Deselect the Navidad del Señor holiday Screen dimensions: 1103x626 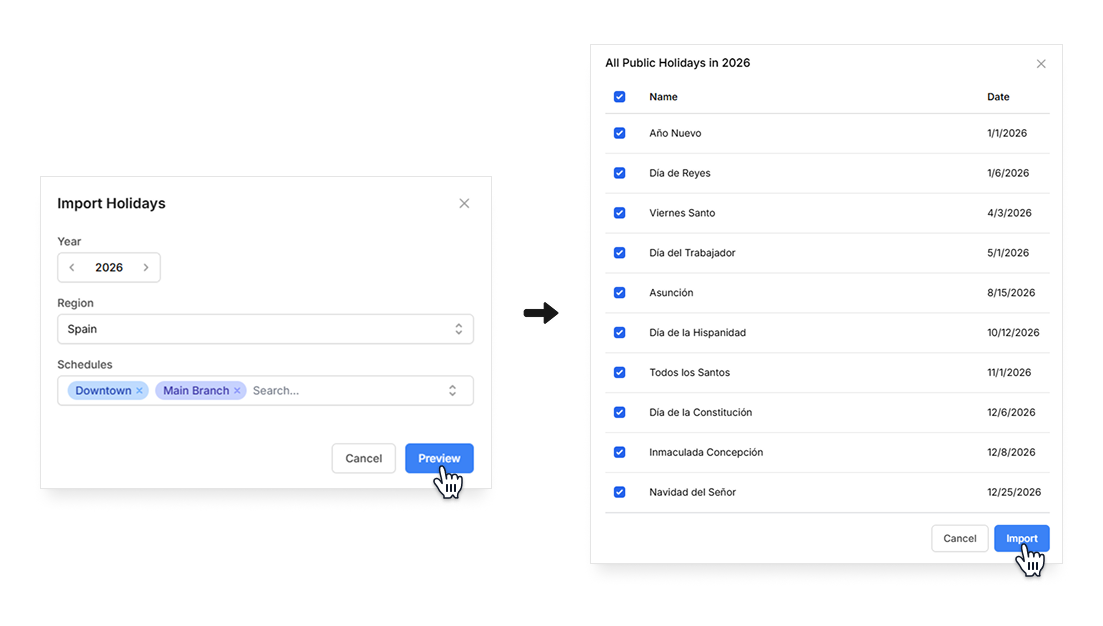tap(619, 492)
